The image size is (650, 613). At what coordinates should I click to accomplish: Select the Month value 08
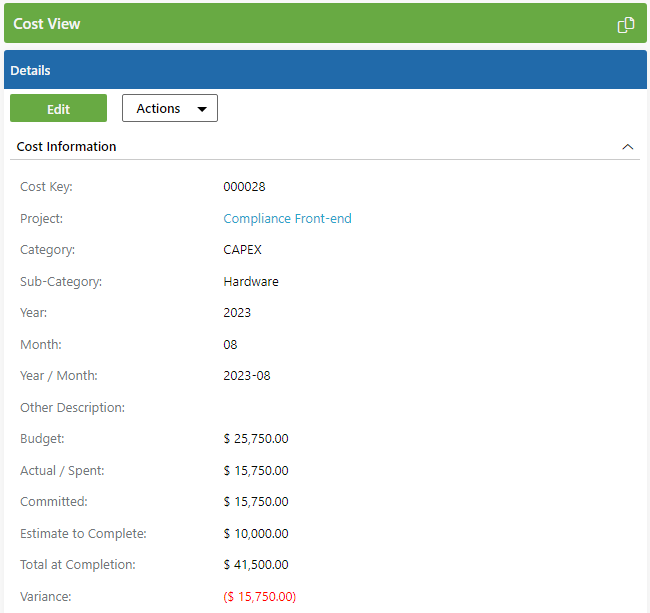pyautogui.click(x=230, y=344)
